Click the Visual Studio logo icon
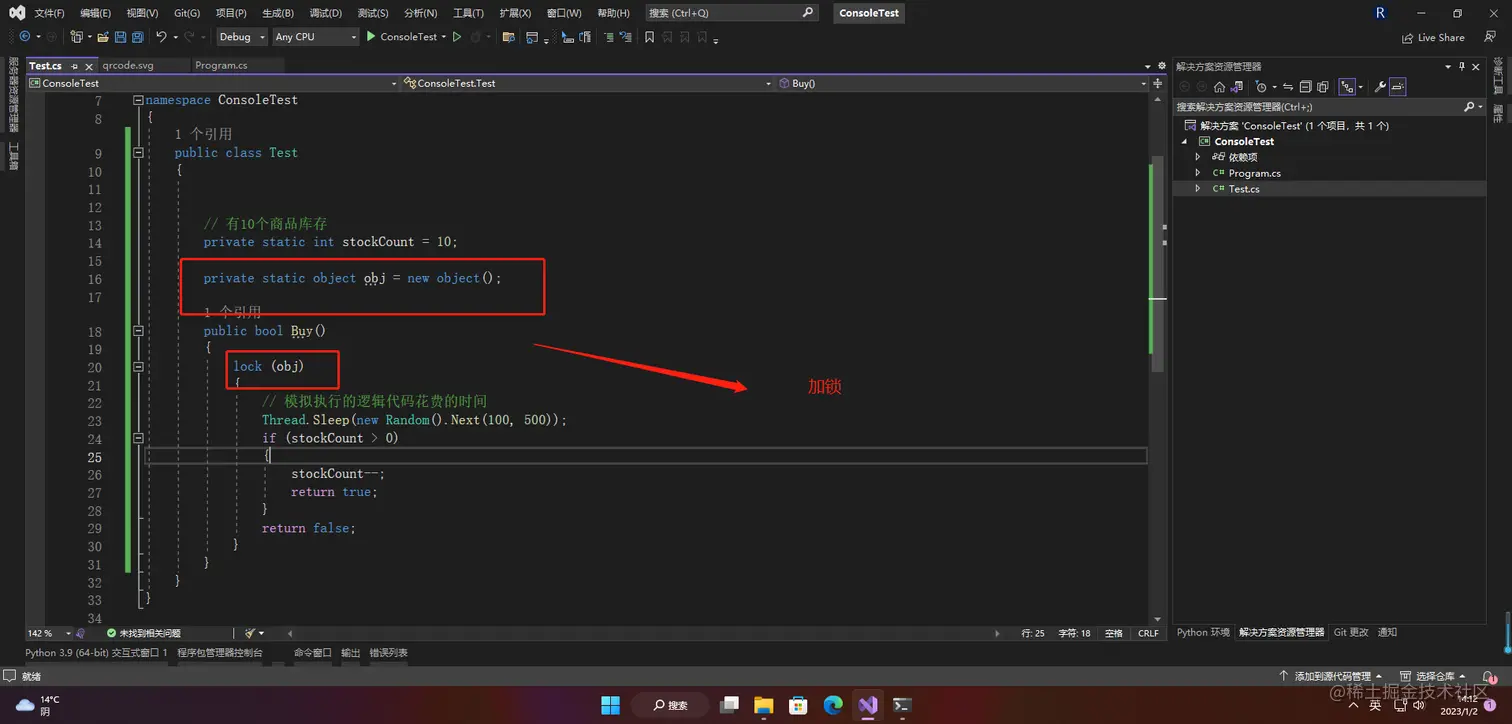 click(x=17, y=13)
